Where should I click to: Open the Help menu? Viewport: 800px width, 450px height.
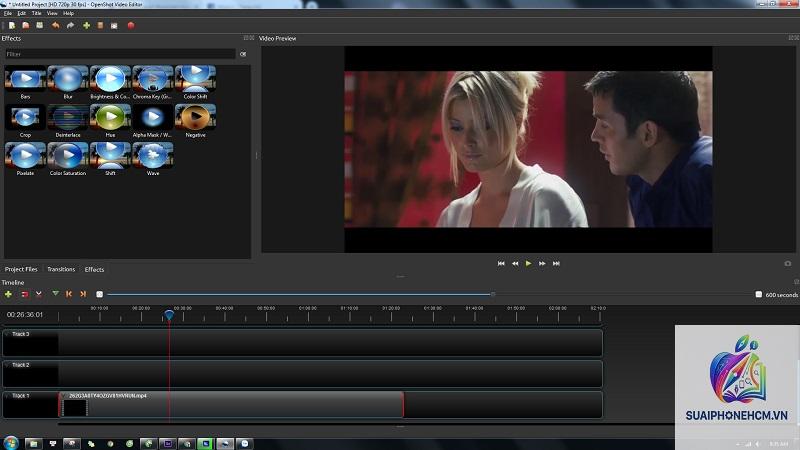[68, 13]
